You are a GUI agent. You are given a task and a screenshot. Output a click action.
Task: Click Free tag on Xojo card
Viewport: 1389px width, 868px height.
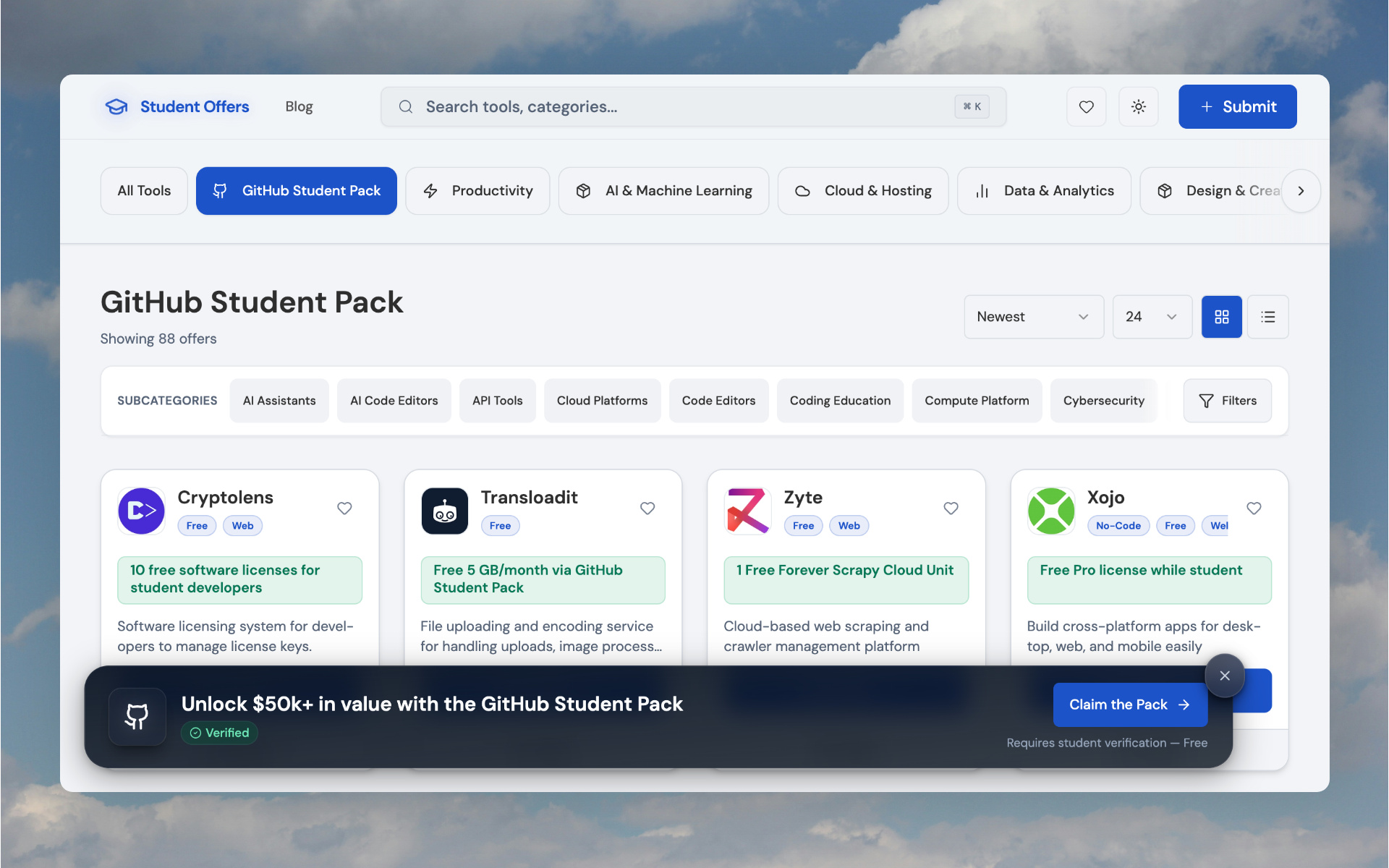[x=1175, y=526]
